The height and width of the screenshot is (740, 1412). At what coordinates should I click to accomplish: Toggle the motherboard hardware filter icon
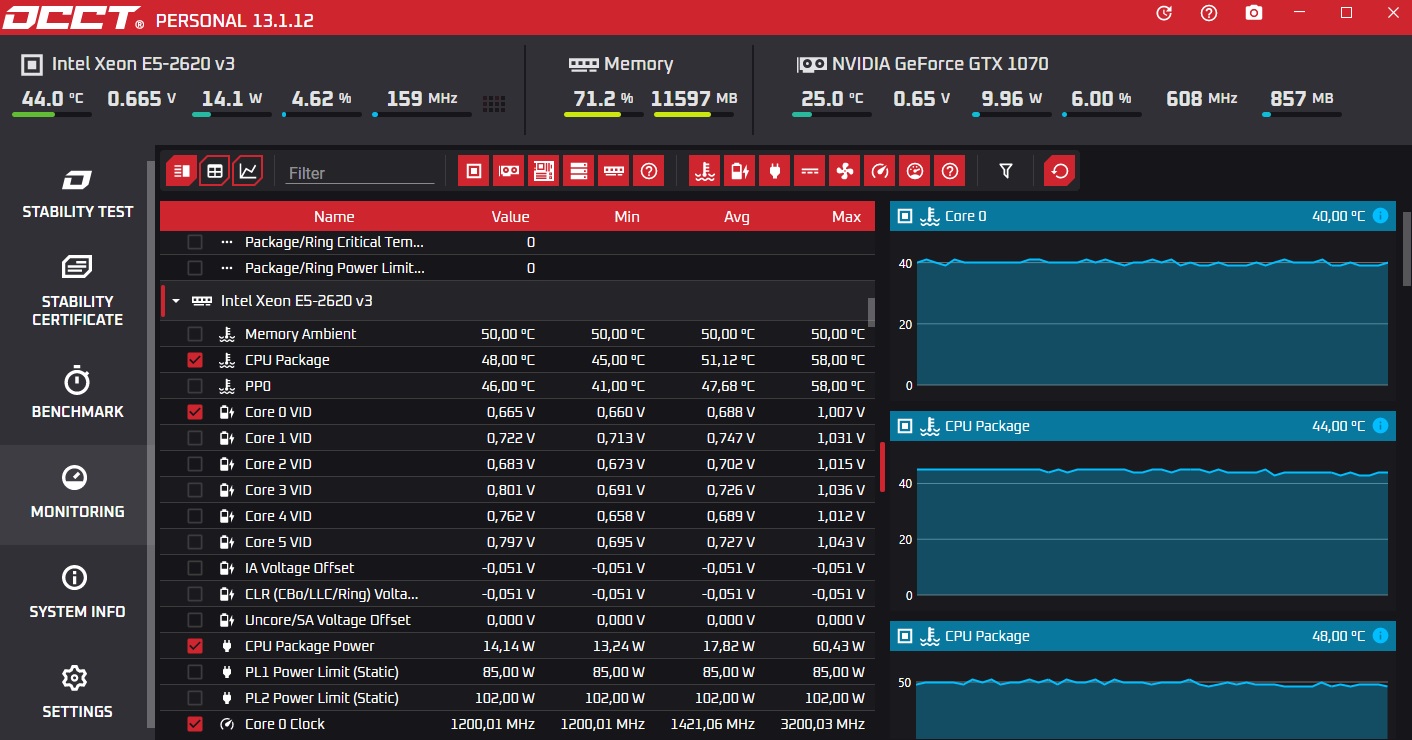point(543,171)
